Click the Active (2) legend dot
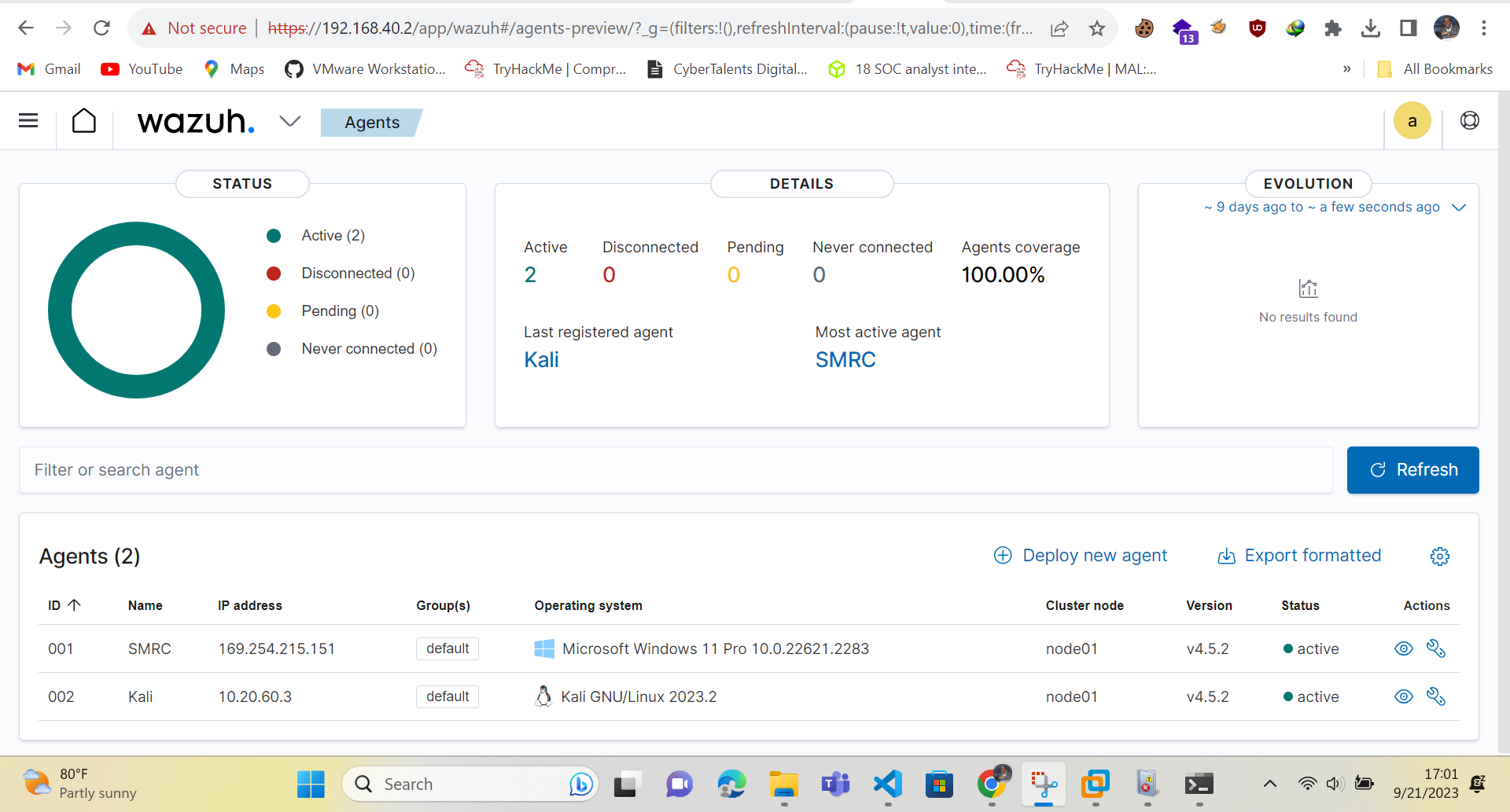Screen dimensions: 1510x812 [x=274, y=236]
